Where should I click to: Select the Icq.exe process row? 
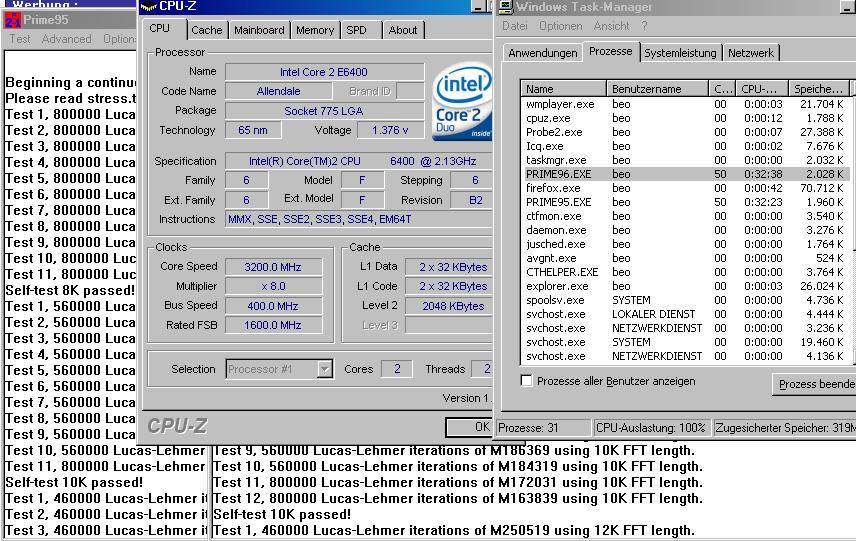685,146
